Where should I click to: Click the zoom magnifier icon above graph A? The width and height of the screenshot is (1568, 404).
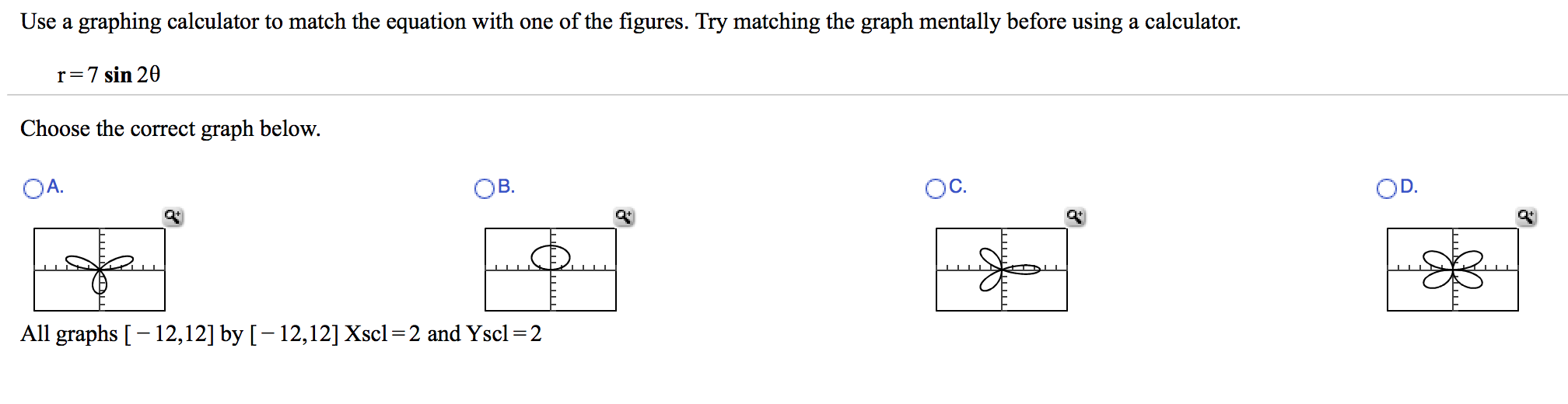[173, 217]
